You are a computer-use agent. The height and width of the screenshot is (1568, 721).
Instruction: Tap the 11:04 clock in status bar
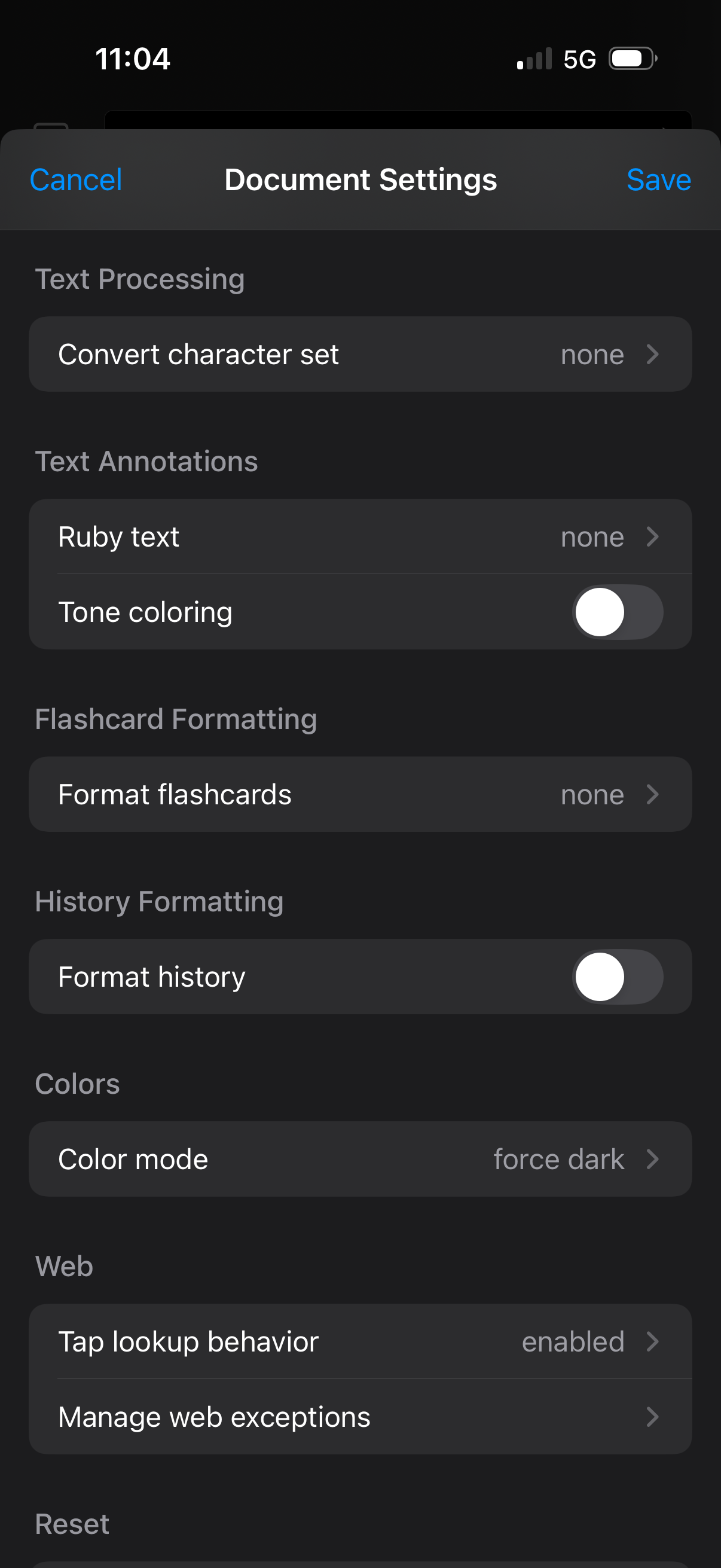133,59
